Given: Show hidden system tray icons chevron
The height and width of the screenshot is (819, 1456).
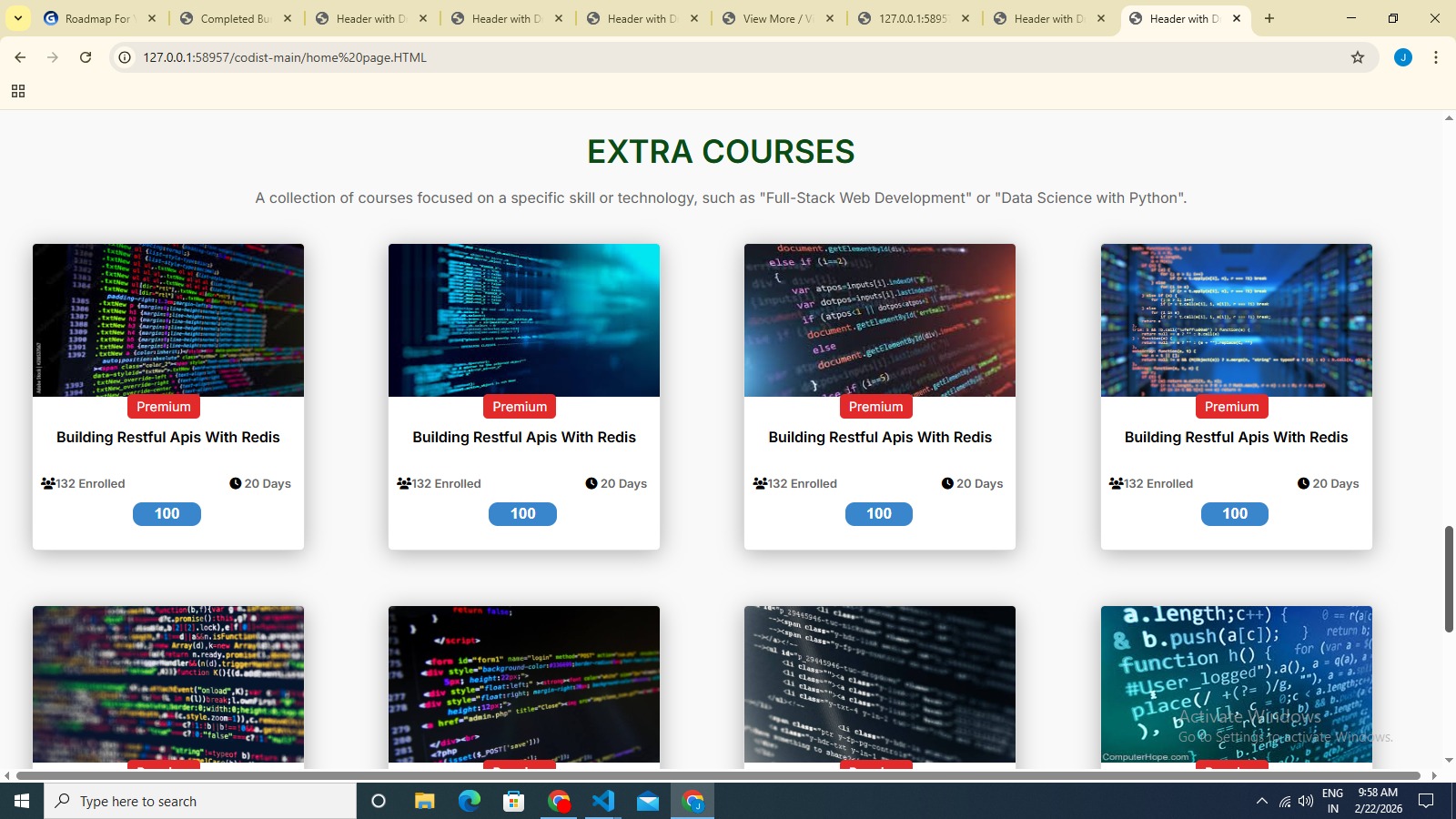Looking at the screenshot, I should 1261,801.
